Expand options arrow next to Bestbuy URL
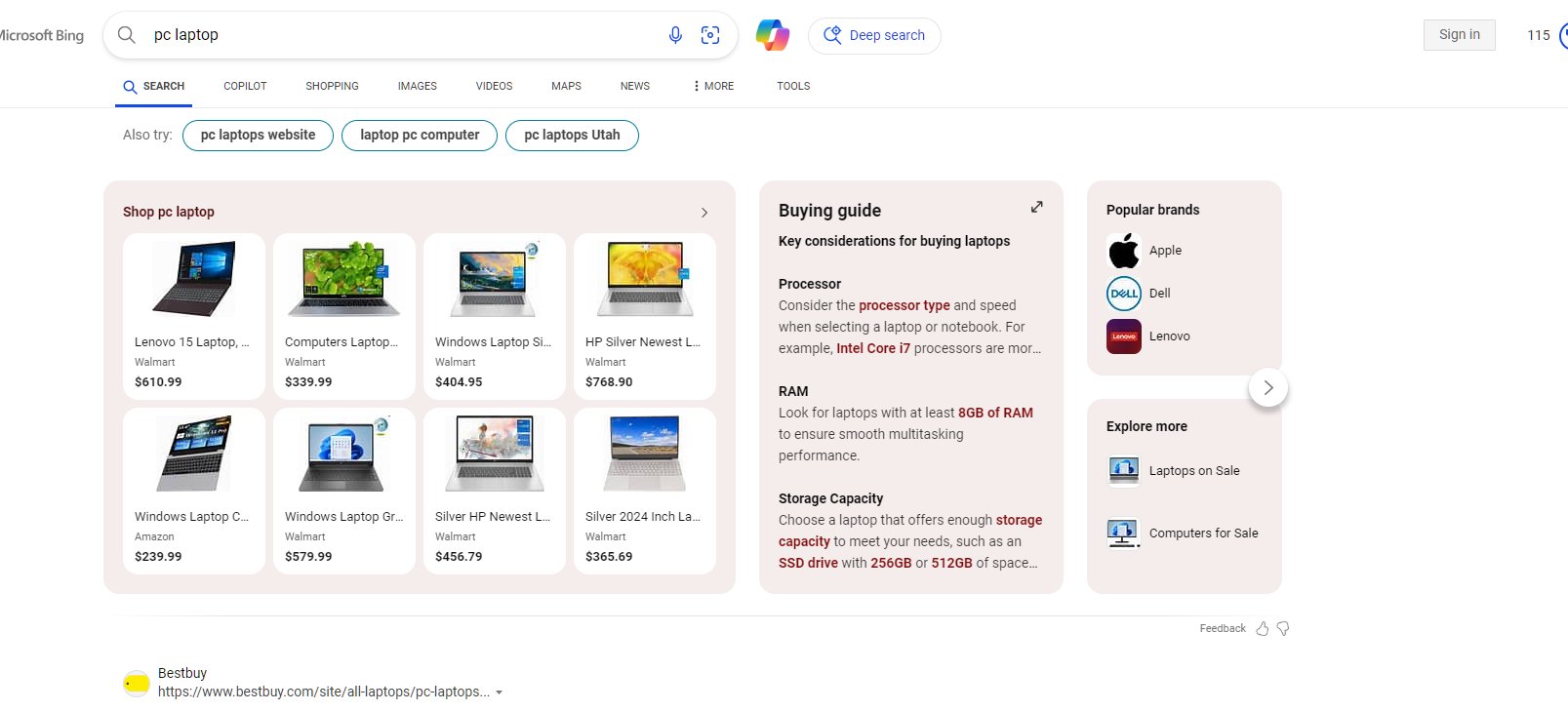Screen dimensions: 1568x712 (500, 692)
